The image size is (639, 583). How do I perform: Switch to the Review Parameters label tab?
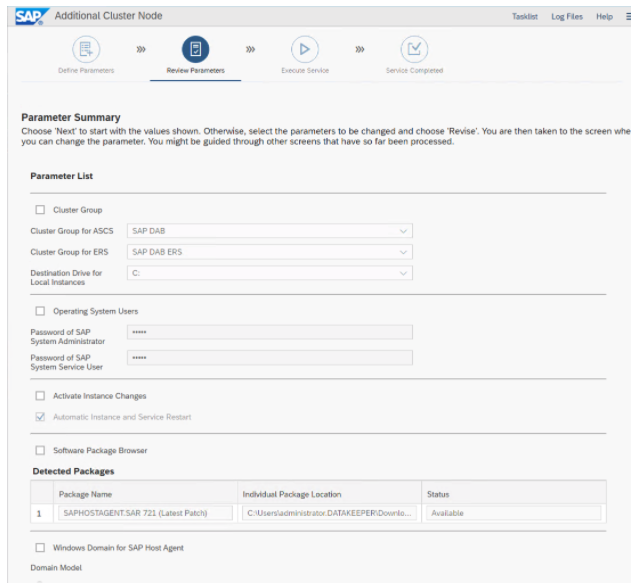[195, 70]
